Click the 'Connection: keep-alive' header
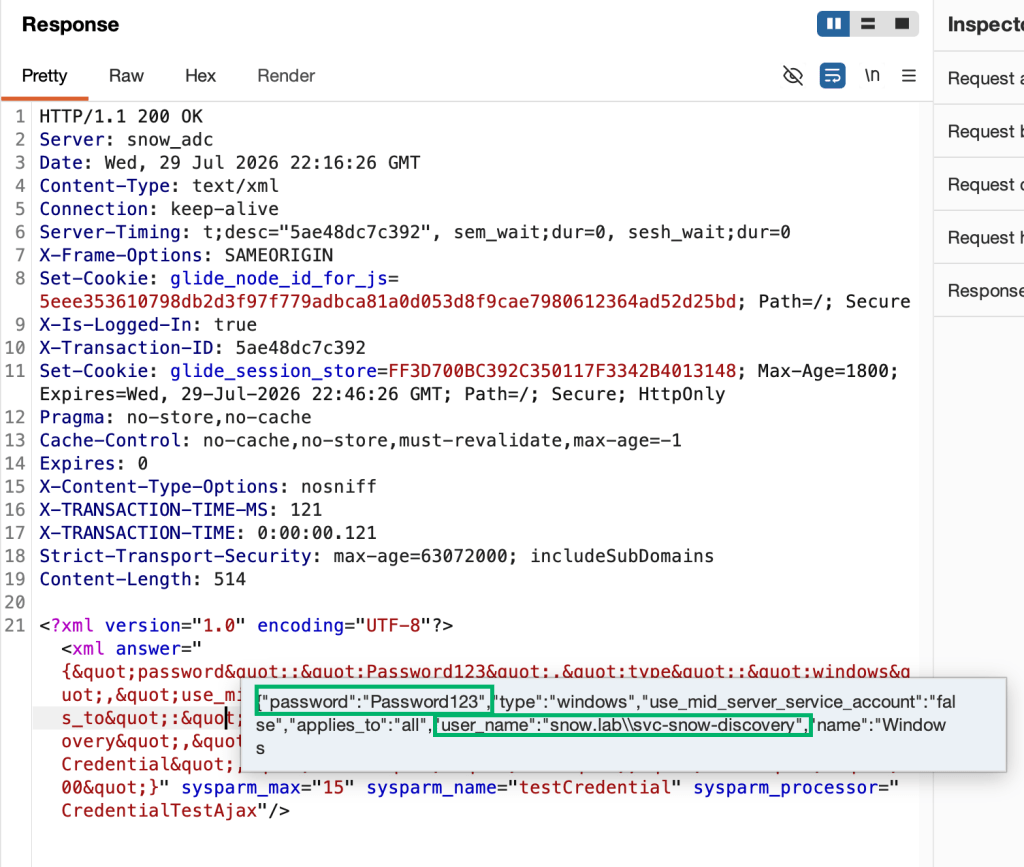 [159, 209]
